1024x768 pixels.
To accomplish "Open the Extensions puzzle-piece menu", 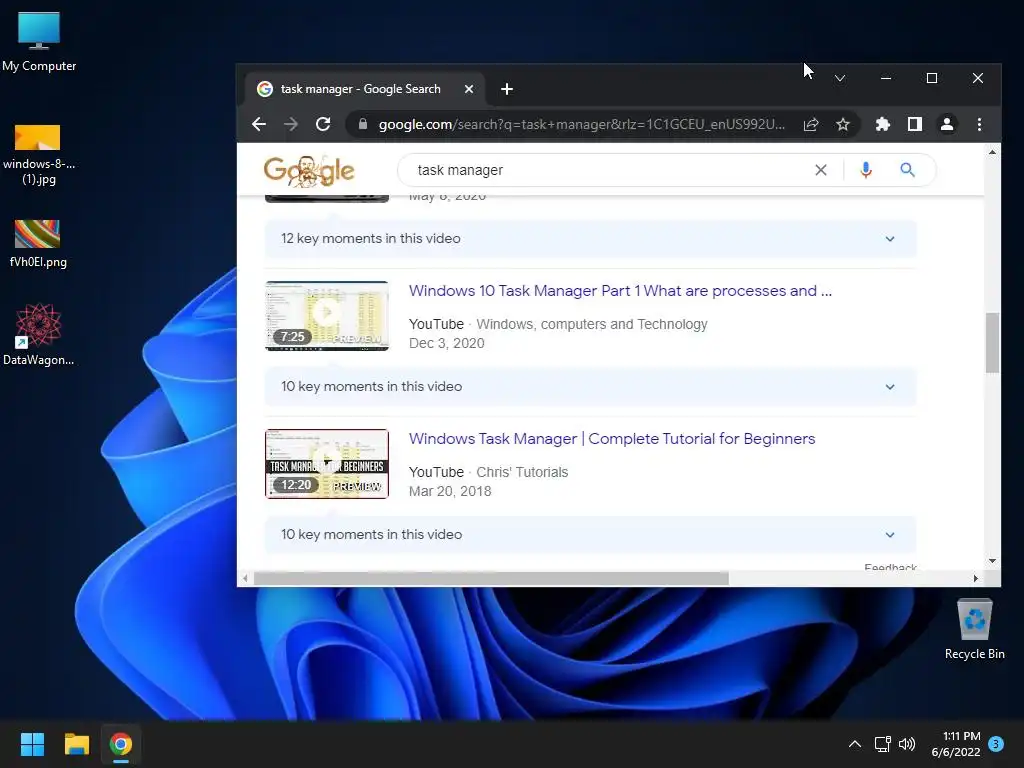I will pyautogui.click(x=883, y=124).
